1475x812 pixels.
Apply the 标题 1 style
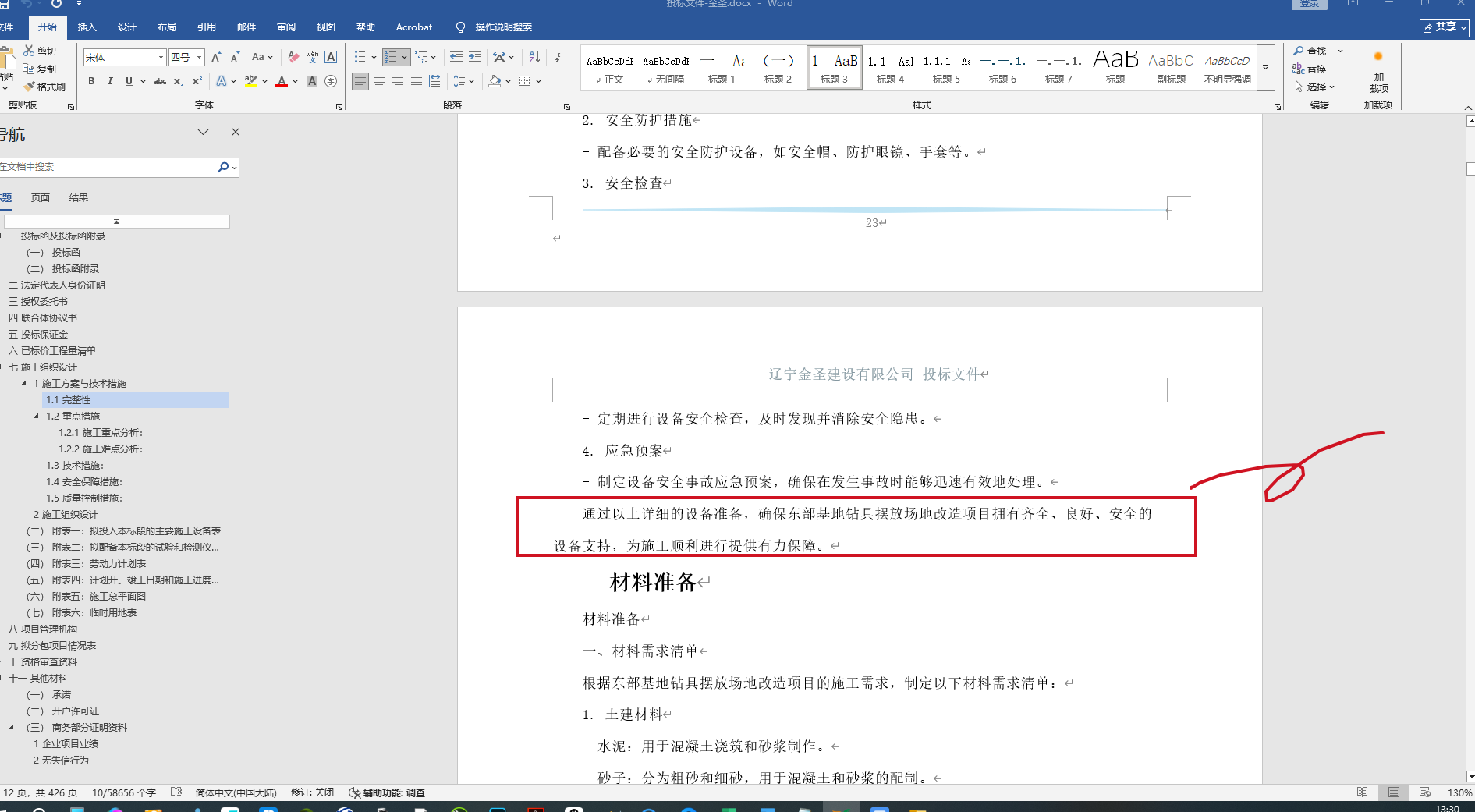pyautogui.click(x=722, y=68)
